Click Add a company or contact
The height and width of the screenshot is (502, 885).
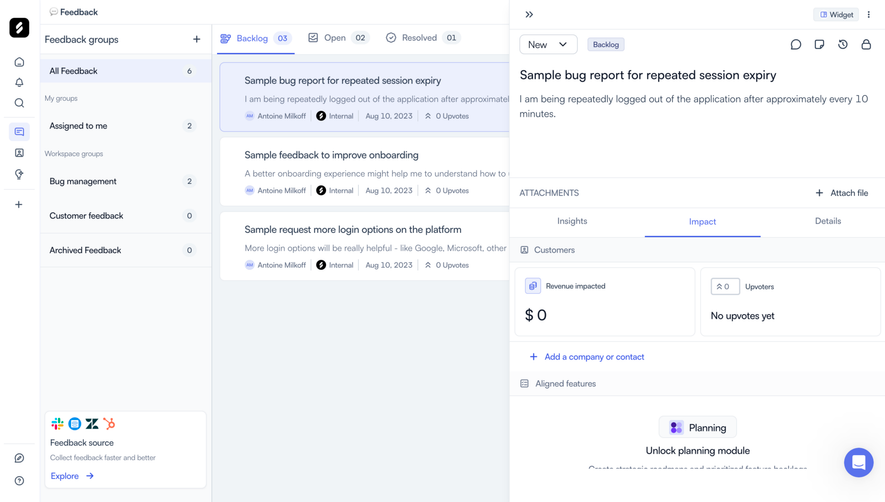pyautogui.click(x=587, y=357)
